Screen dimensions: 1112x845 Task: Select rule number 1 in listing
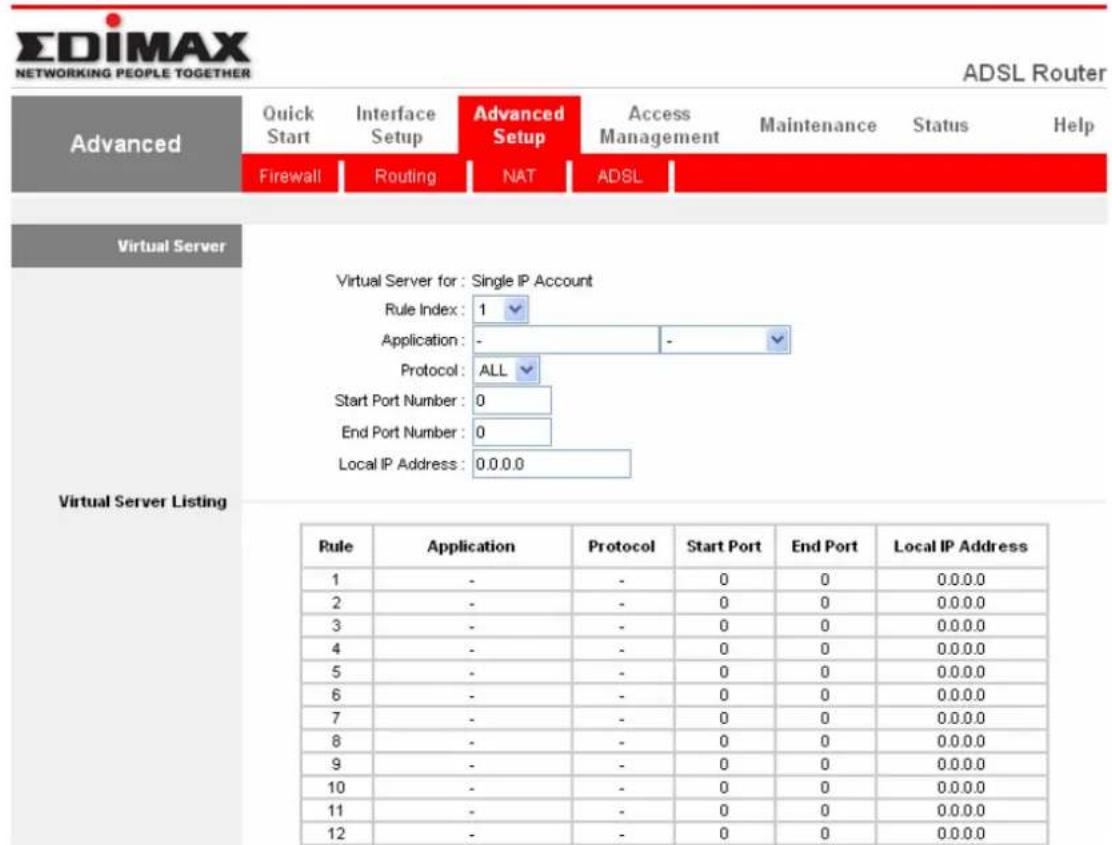pyautogui.click(x=336, y=580)
